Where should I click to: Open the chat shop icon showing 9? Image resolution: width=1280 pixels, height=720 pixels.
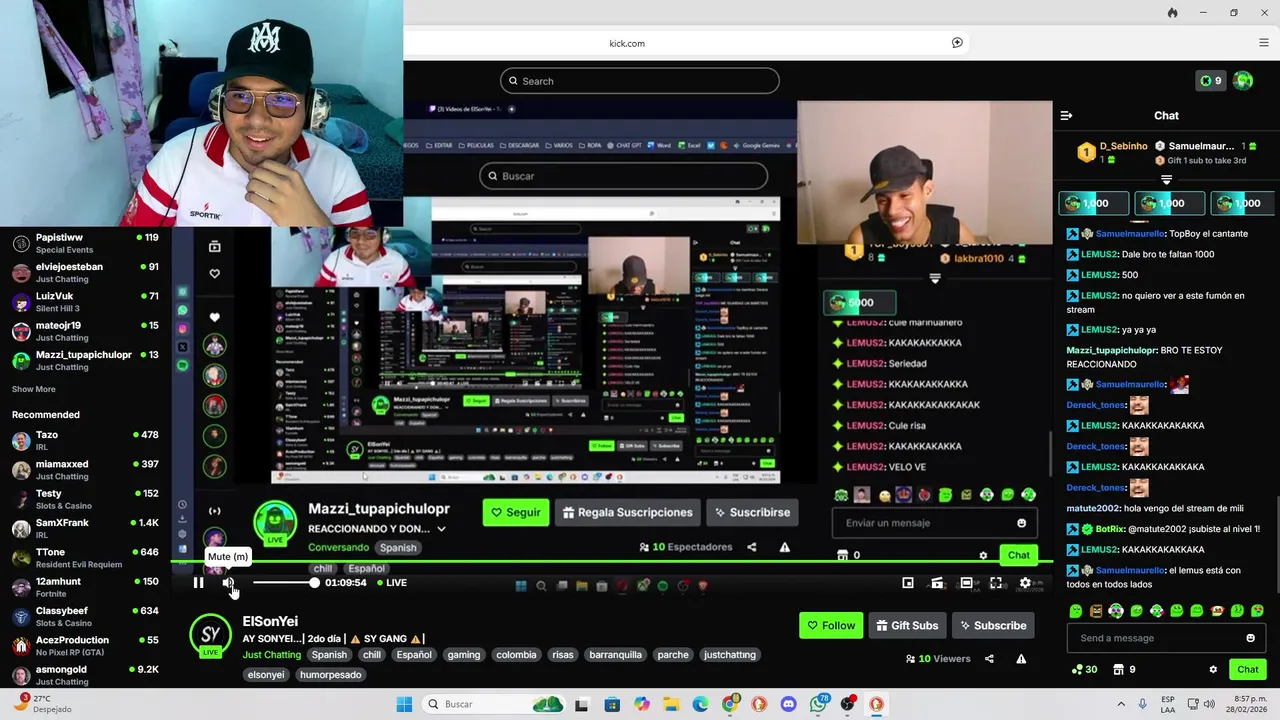[x=1125, y=670]
